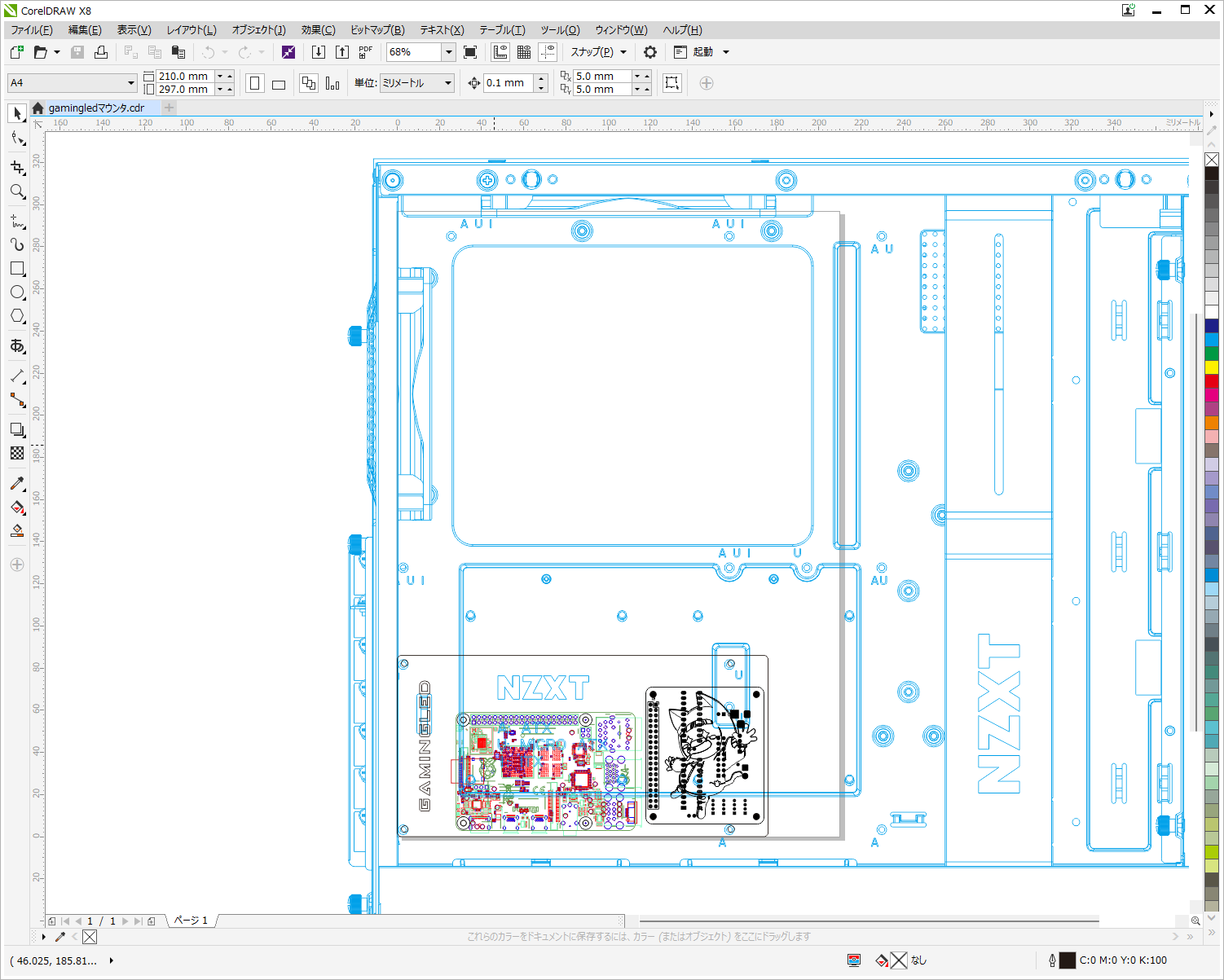Choose the Rectangle tool
1224x980 pixels.
(17, 268)
